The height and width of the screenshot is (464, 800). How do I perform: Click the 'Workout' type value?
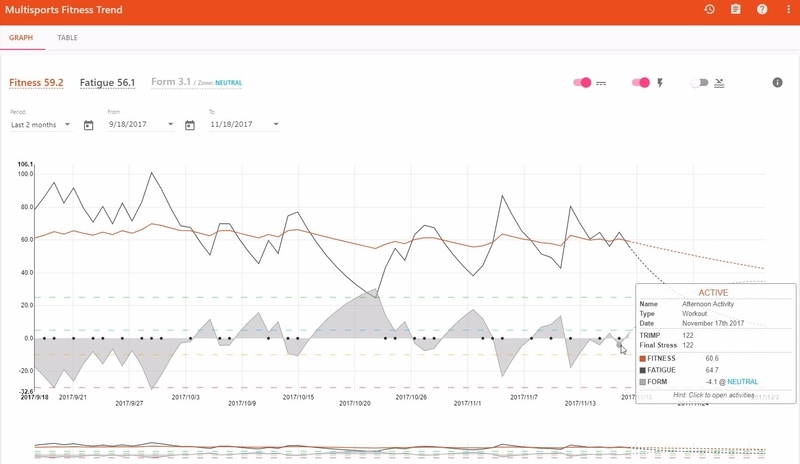coord(694,313)
